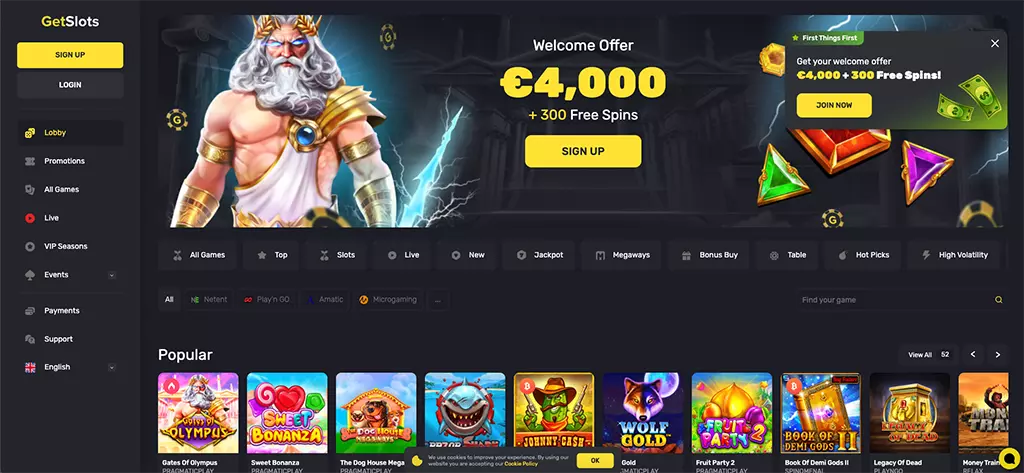Filter games by Netent provider
This screenshot has width=1024, height=473.
pyautogui.click(x=208, y=300)
